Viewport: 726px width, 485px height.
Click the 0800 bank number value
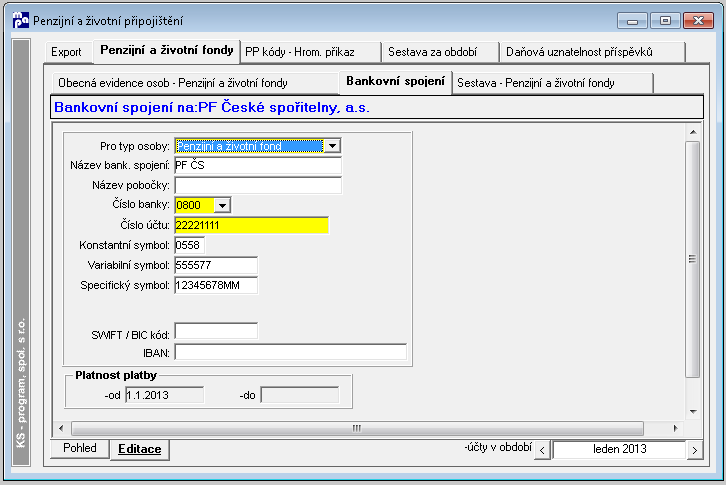click(194, 205)
